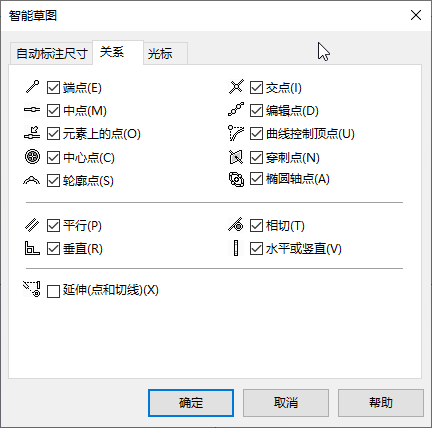Image resolution: width=432 pixels, height=428 pixels.
Task: Toggle the 水平或竖直(V) checkbox
Action: point(256,249)
